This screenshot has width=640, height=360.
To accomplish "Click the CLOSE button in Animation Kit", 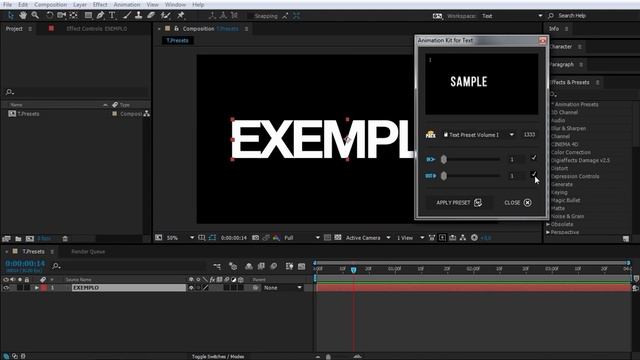I will [x=518, y=202].
